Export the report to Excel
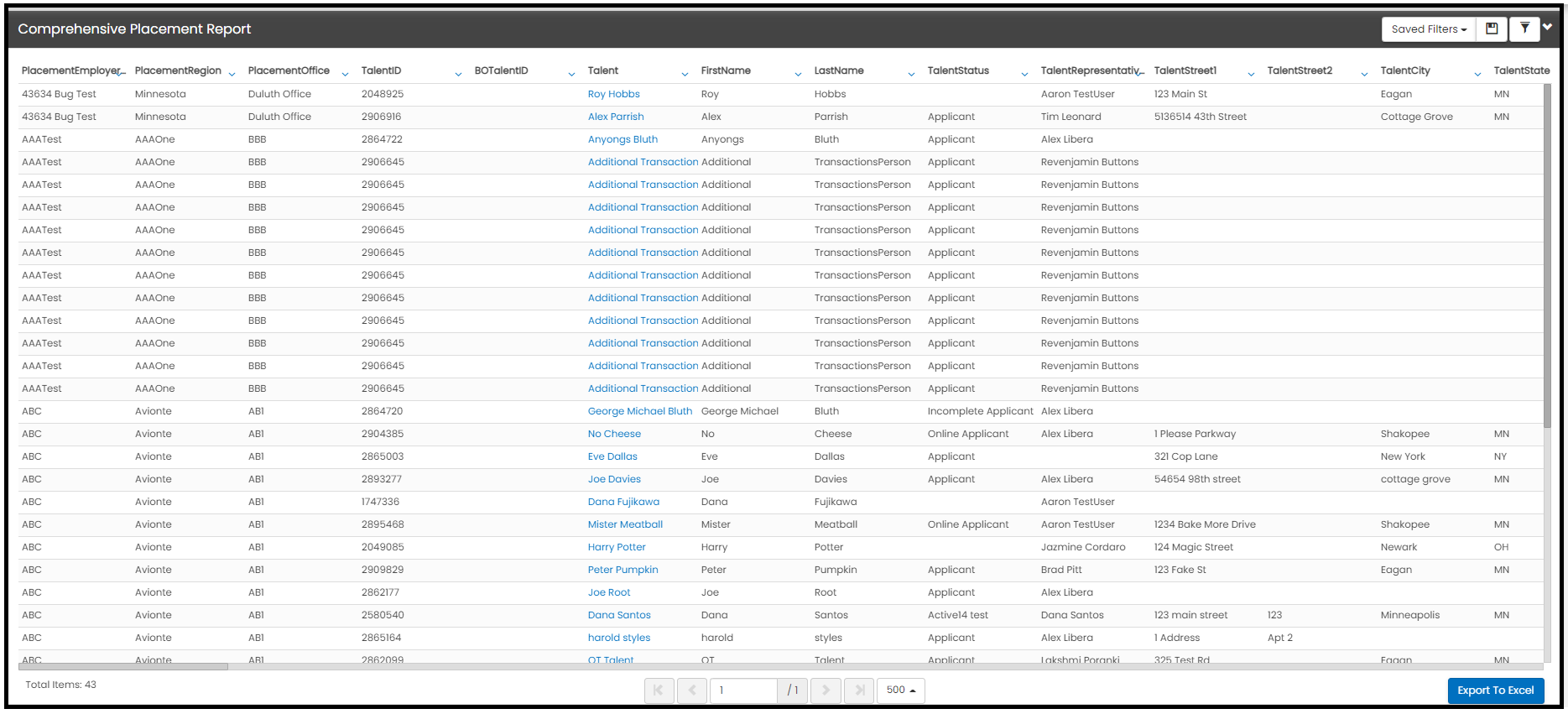Screen dimensions: 1568x714 click(1496, 691)
